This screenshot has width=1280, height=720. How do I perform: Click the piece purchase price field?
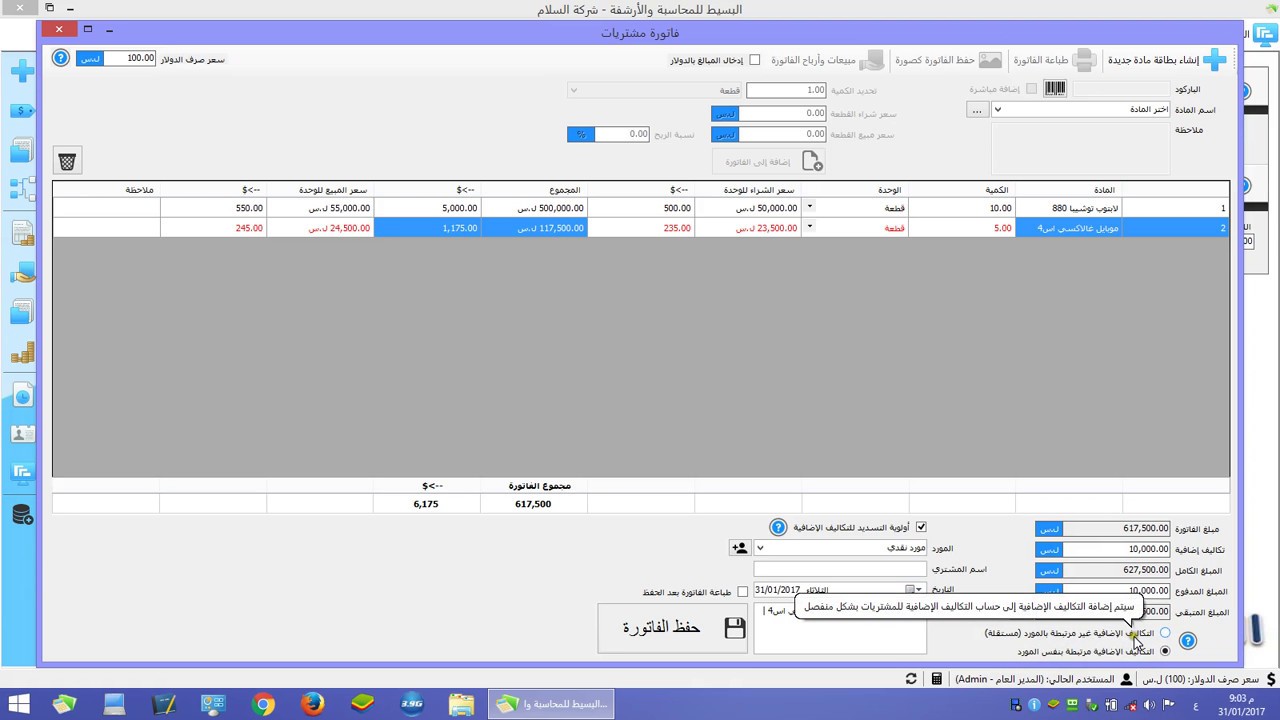782,113
